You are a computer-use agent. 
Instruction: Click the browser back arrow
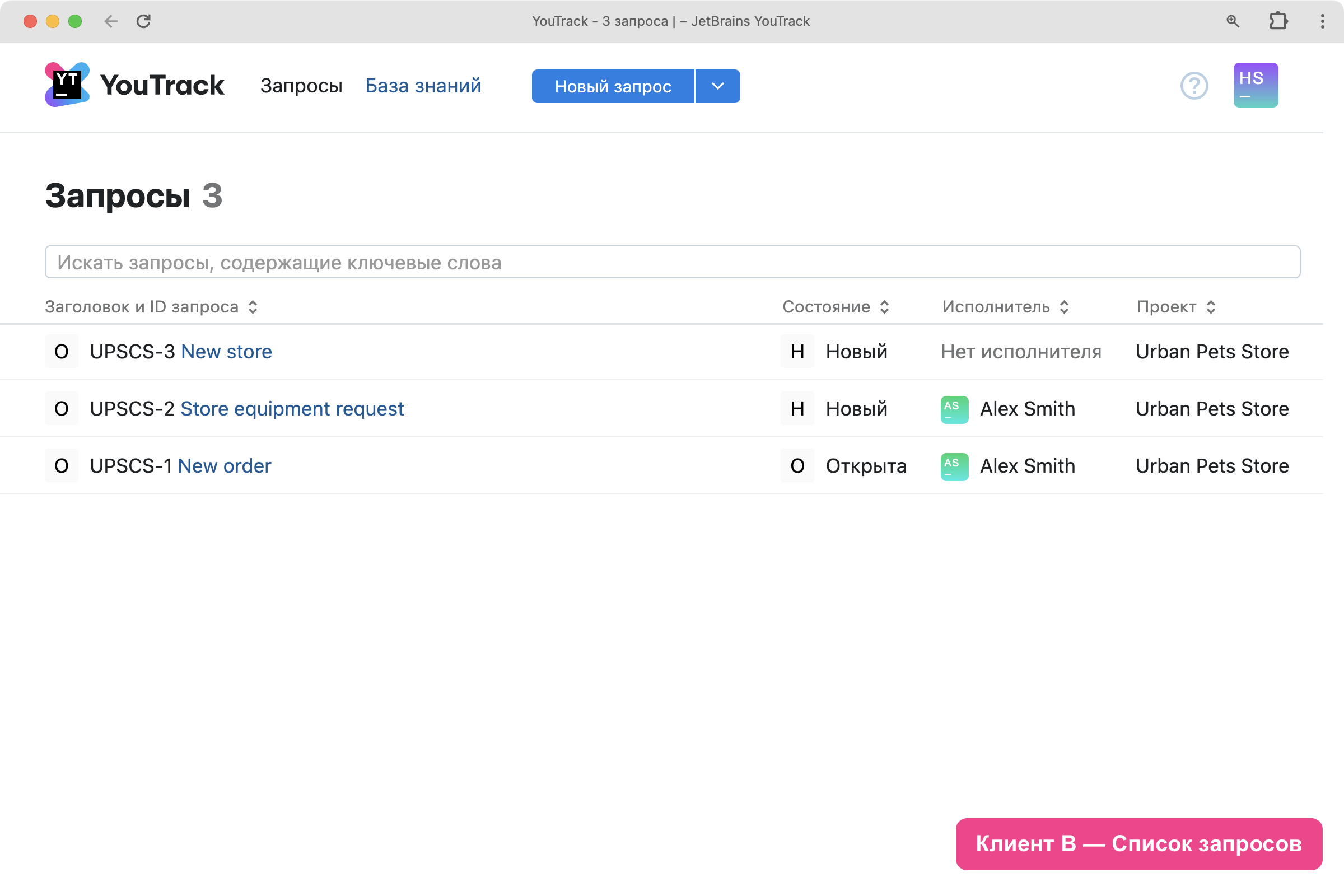click(x=111, y=21)
